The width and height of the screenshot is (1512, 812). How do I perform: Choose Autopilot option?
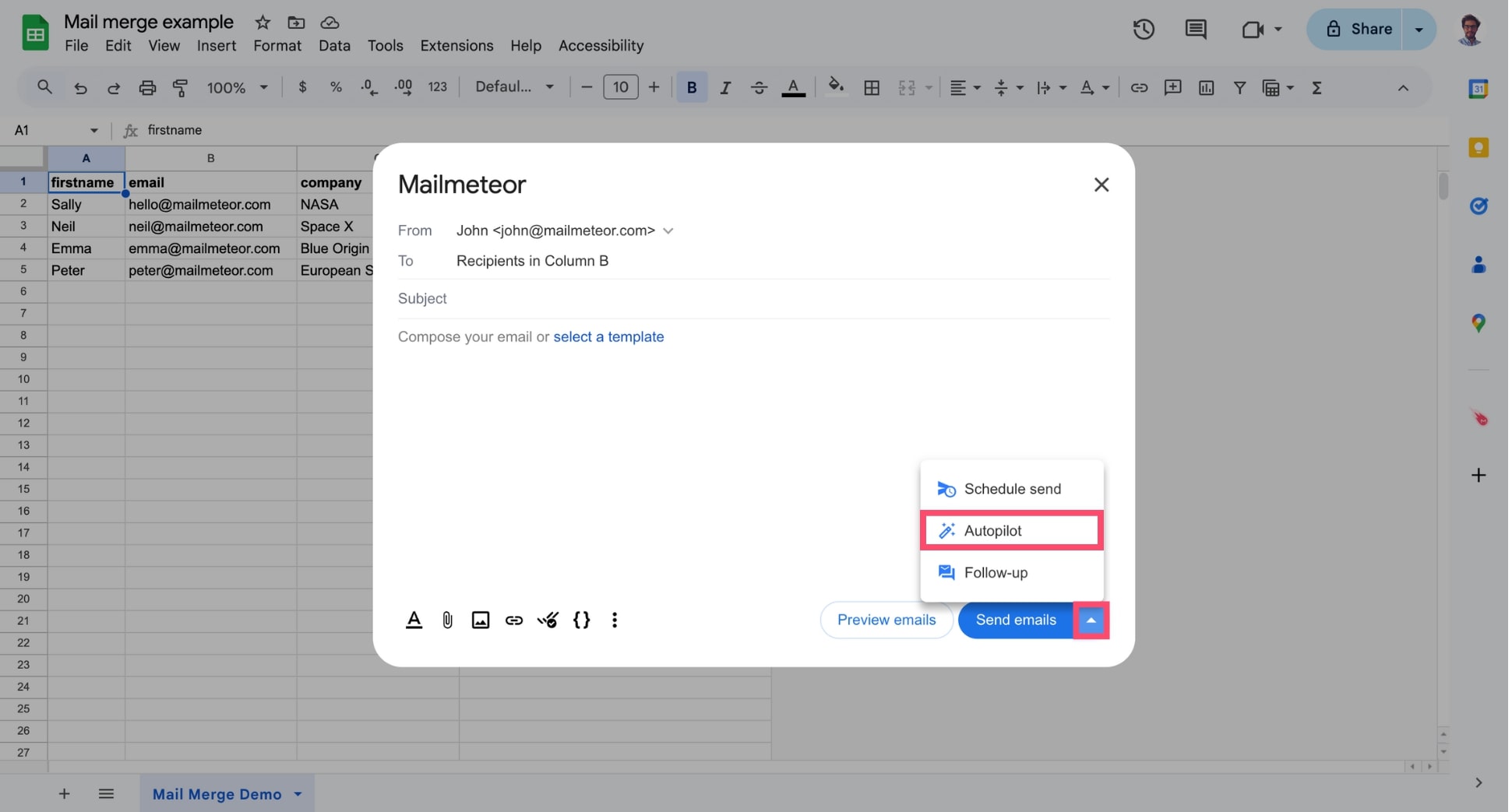point(1012,531)
